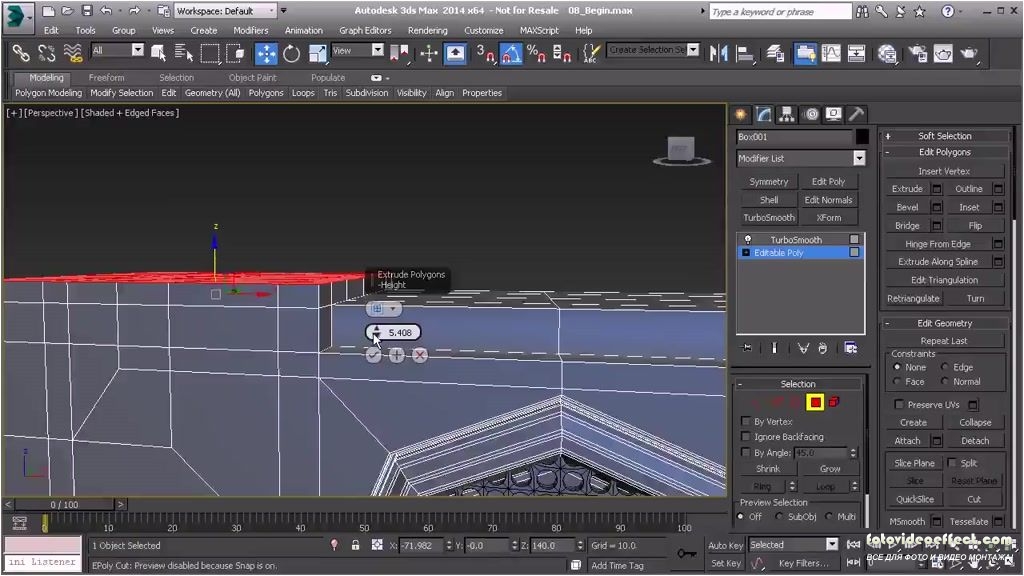The image size is (1024, 576).
Task: Activate the Select Object tool
Action: (159, 54)
